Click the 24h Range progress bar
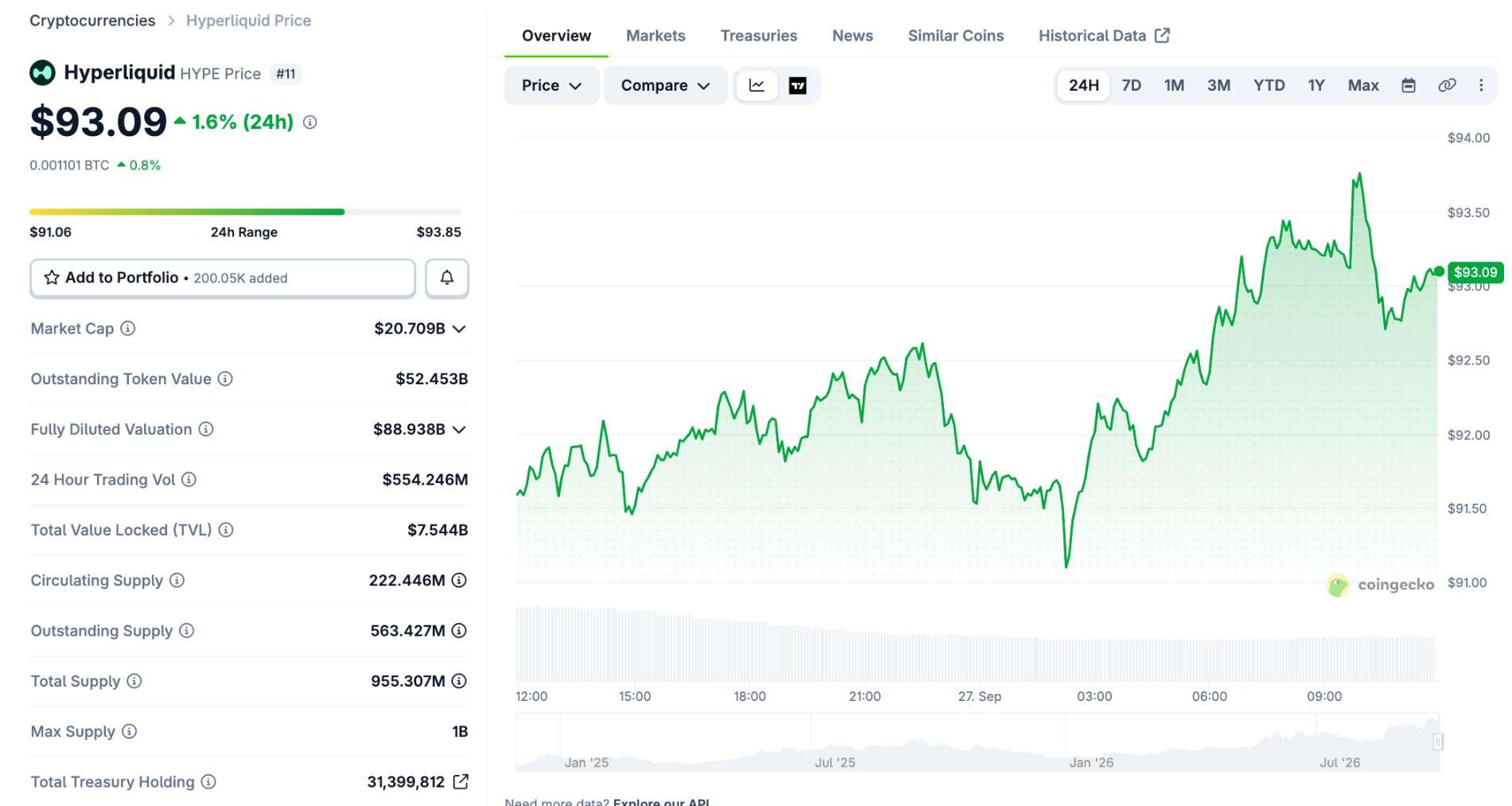The height and width of the screenshot is (806, 1512). tap(245, 212)
